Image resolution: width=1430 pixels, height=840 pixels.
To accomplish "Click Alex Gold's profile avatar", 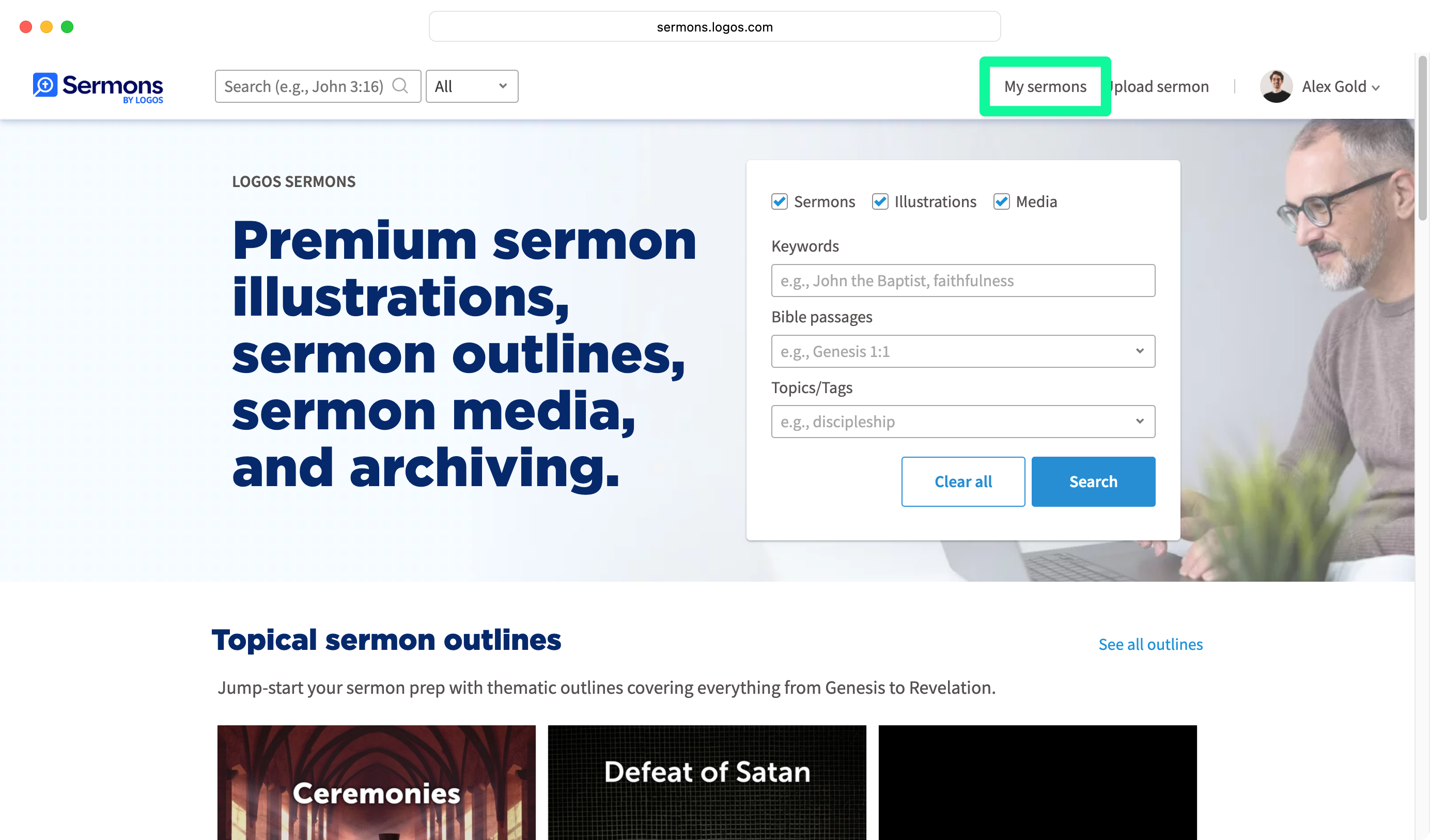I will click(x=1276, y=86).
